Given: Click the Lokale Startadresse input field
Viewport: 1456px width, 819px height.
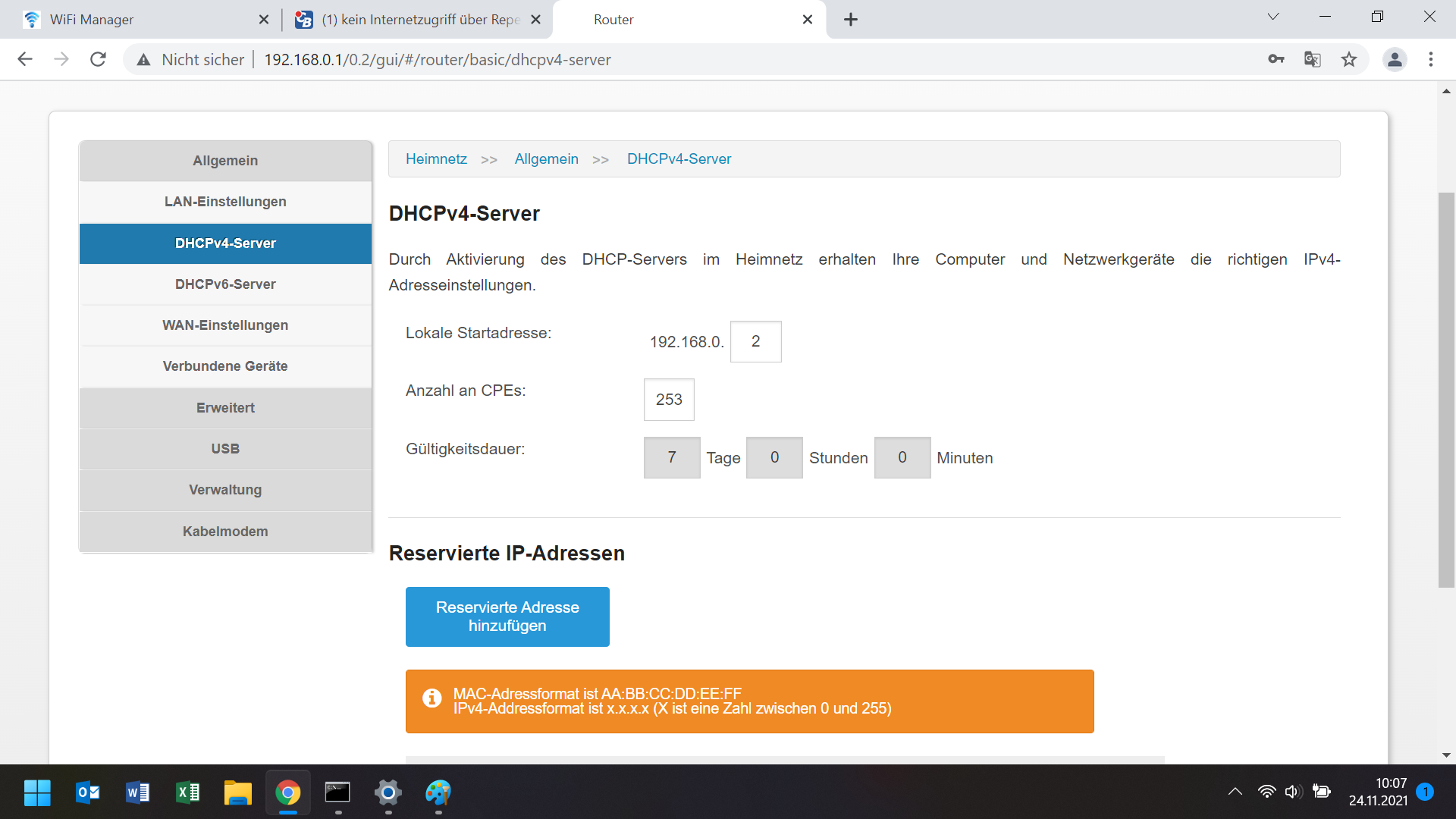Looking at the screenshot, I should [x=755, y=342].
